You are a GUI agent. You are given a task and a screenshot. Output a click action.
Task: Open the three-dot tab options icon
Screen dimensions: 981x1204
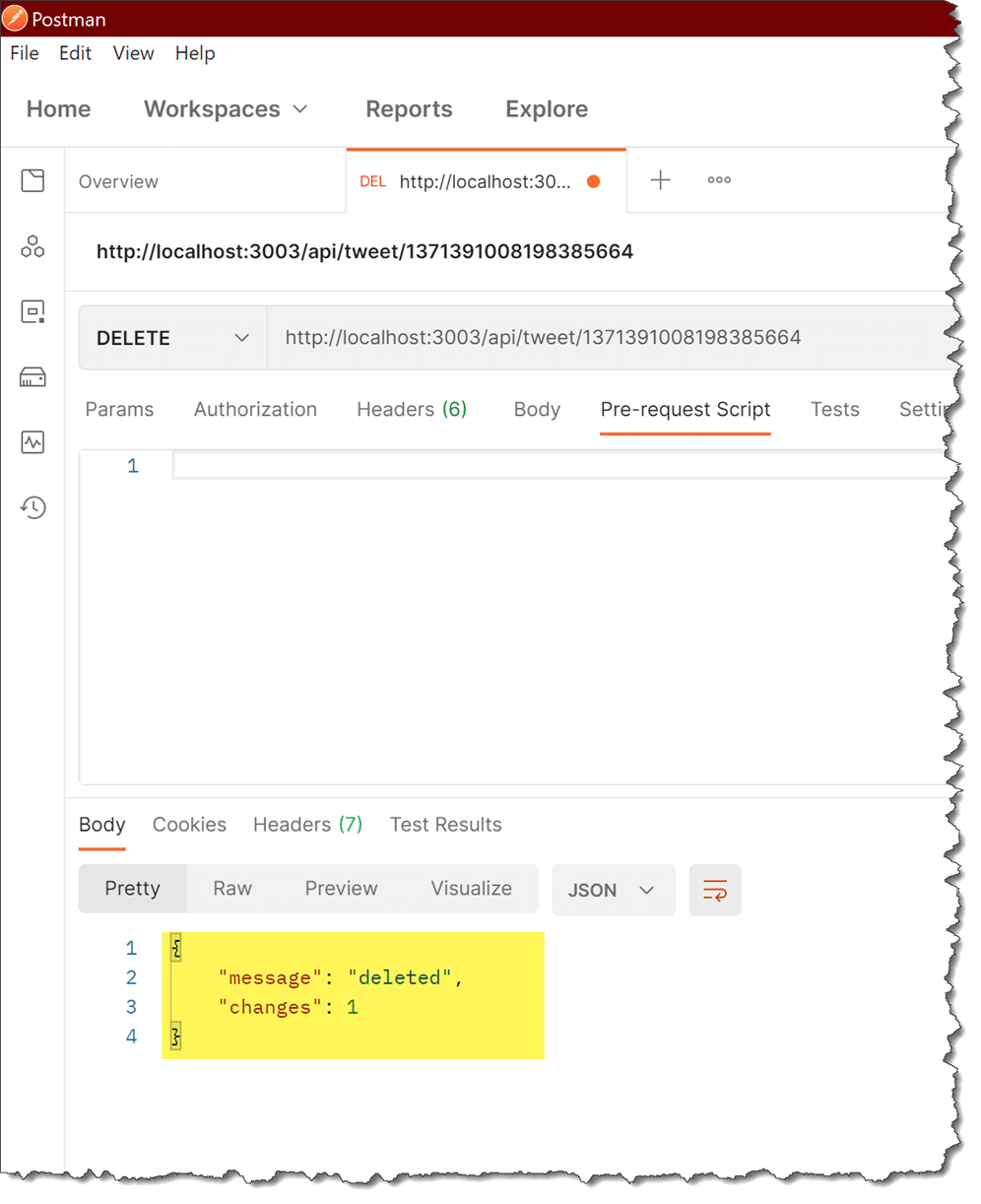coord(719,180)
